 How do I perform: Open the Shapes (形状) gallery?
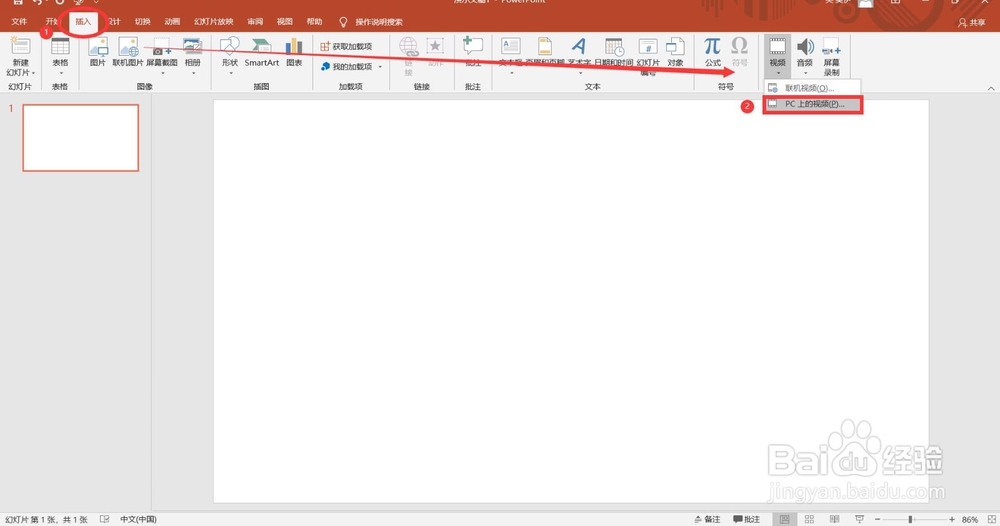[230, 47]
